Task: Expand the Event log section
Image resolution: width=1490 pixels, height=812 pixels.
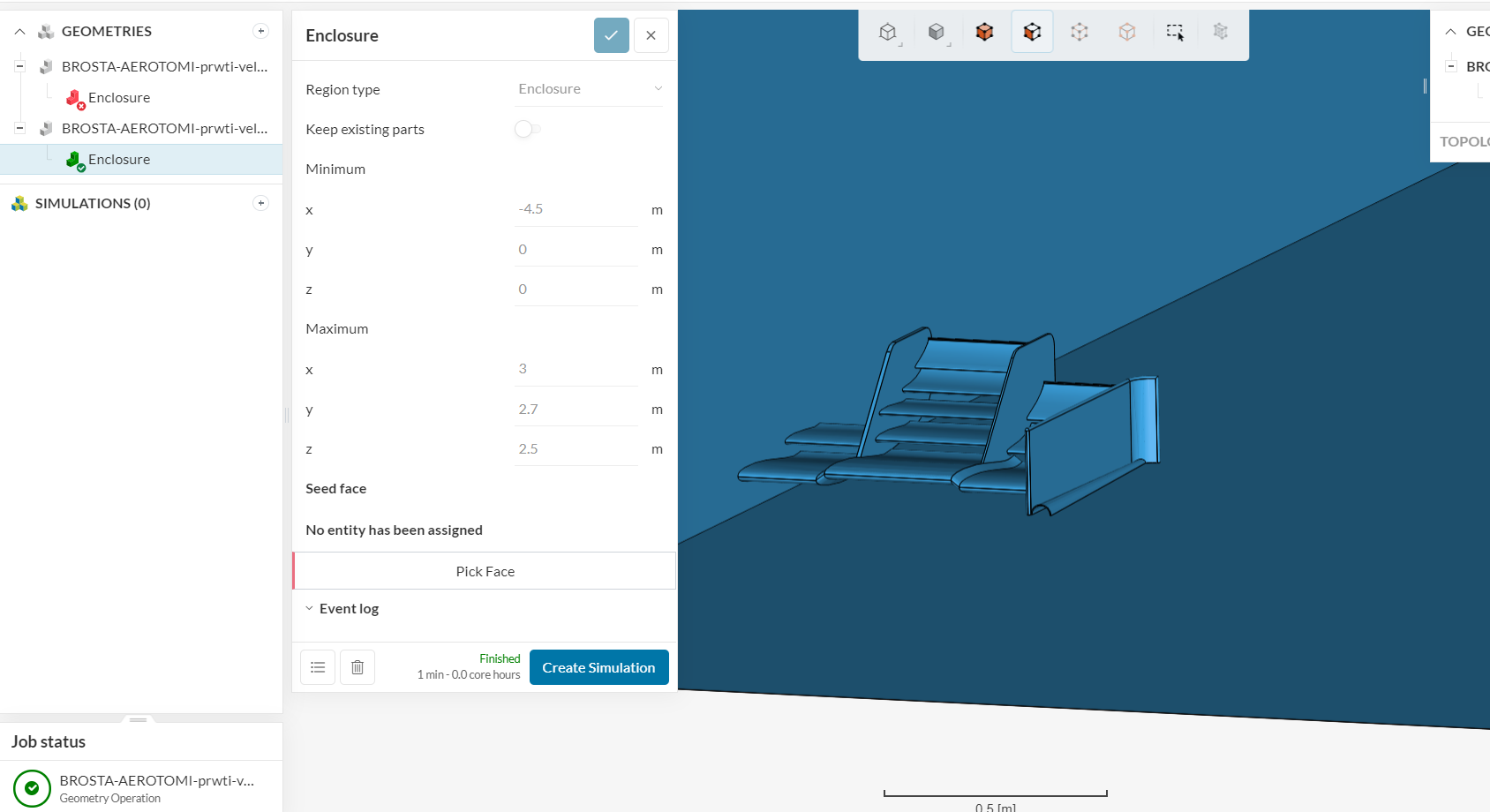Action: 309,608
